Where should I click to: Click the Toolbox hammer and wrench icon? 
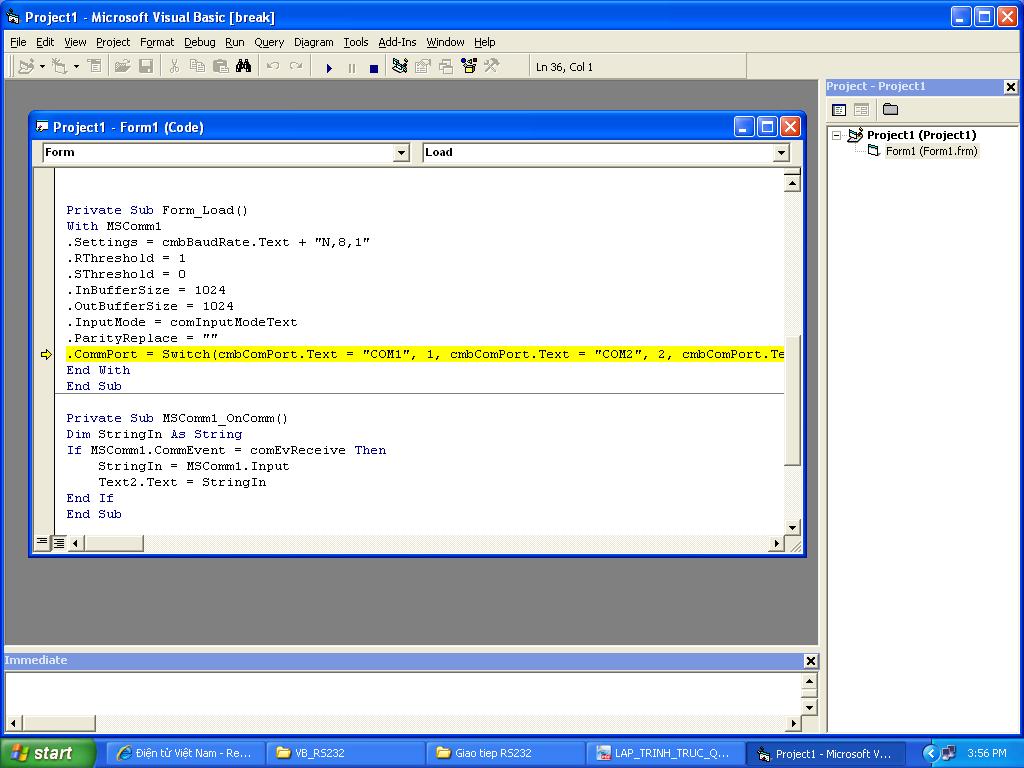coord(492,66)
